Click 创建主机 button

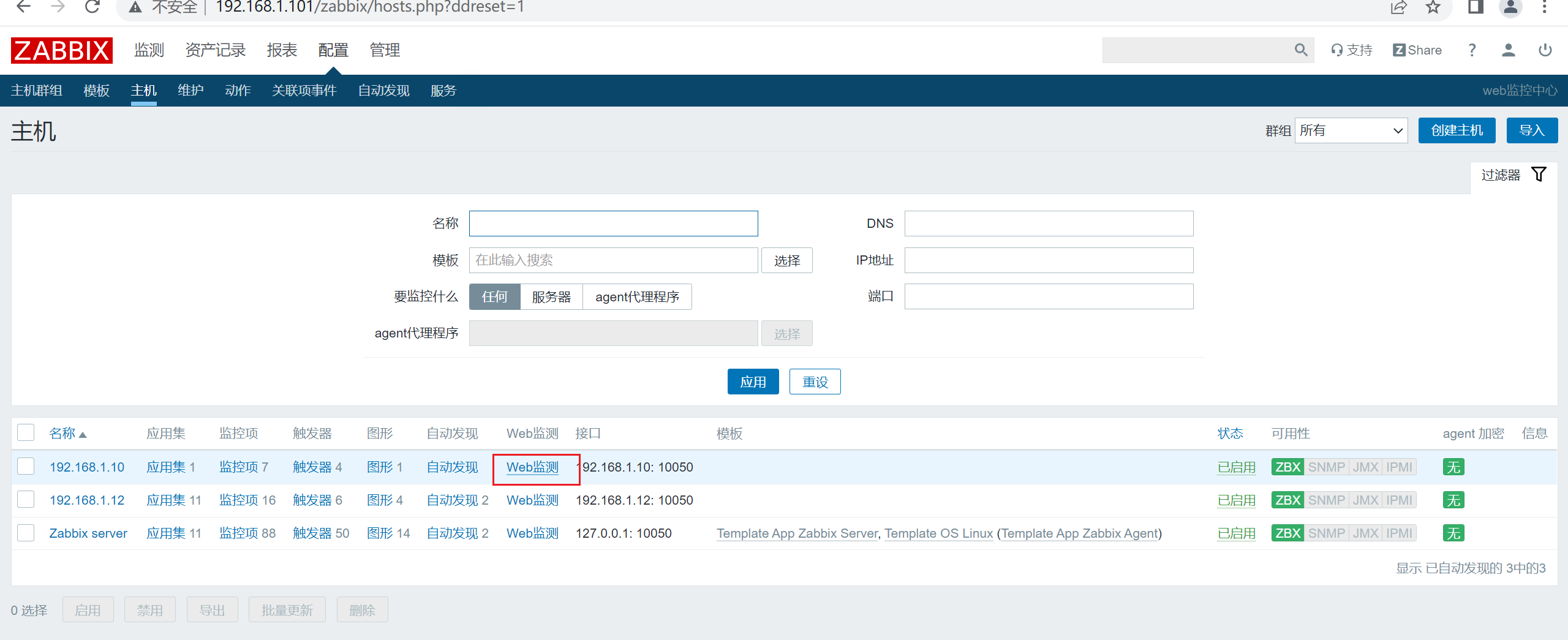click(x=1457, y=130)
